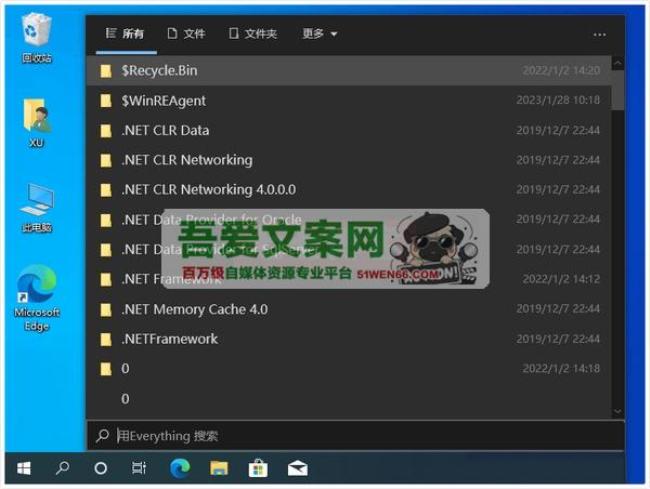Click the date 2022/1/2 14:12
The height and width of the screenshot is (489, 650).
(561, 279)
